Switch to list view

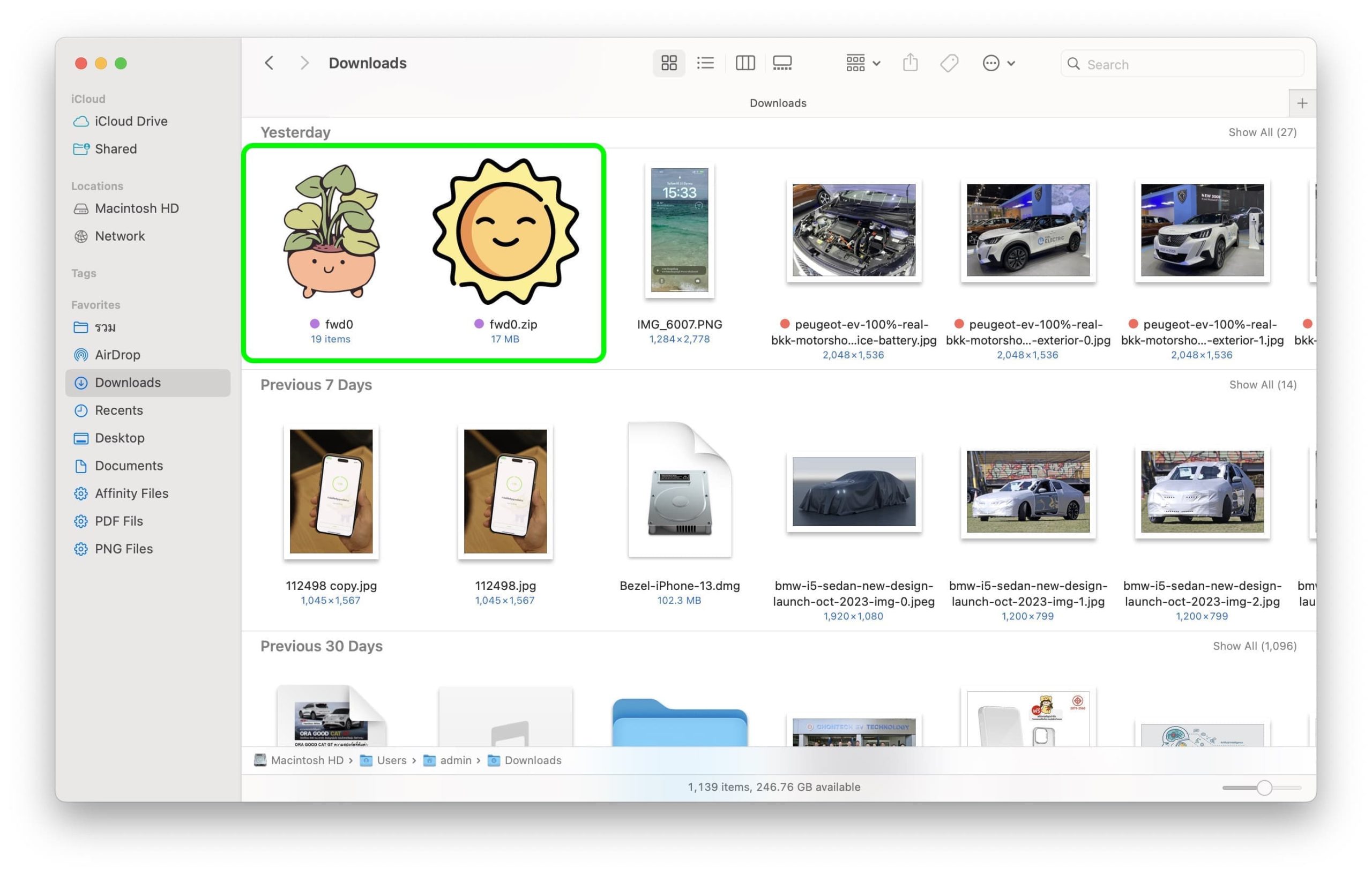[705, 63]
